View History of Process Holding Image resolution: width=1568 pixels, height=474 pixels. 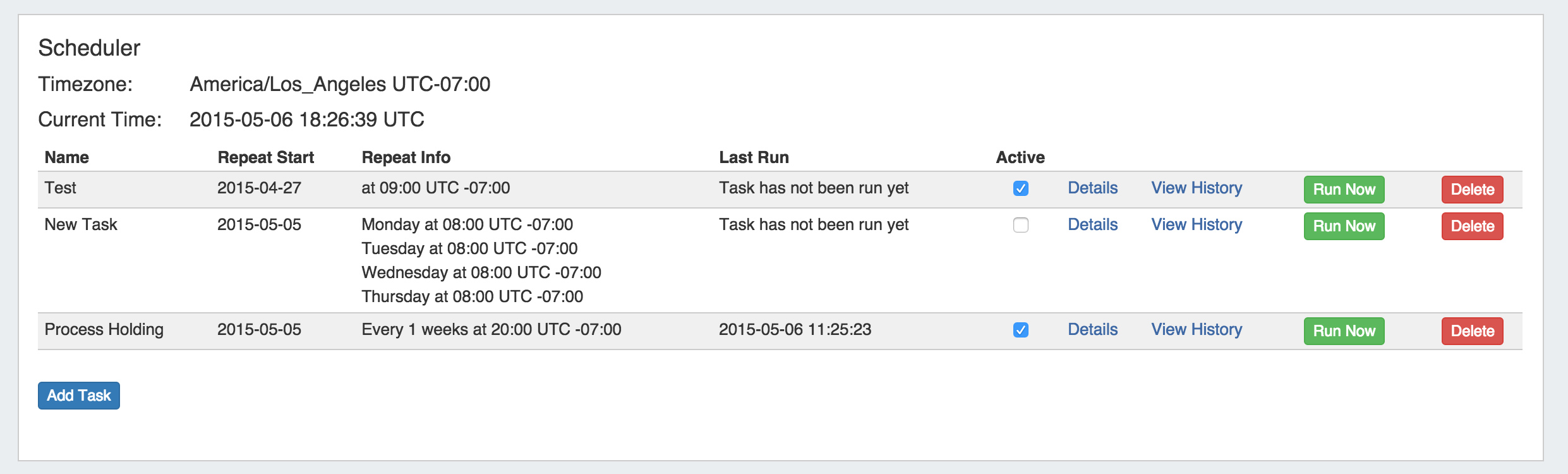coord(1197,329)
